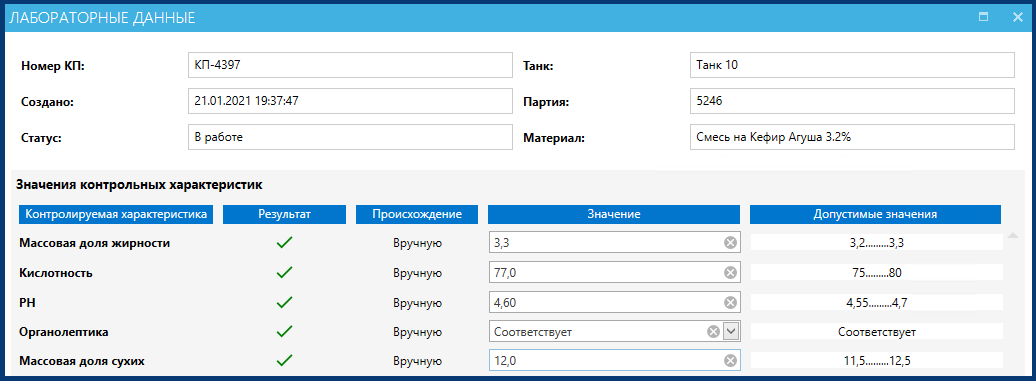Screen dimensions: 1036x381
Task: Click the Результат column header
Action: click(x=284, y=215)
